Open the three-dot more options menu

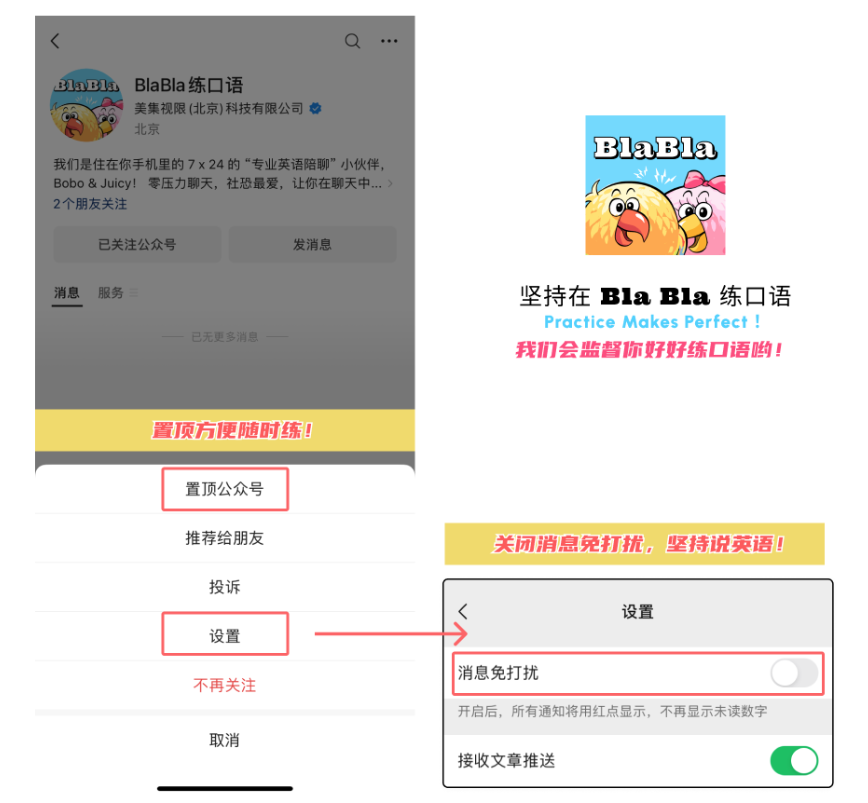click(x=389, y=41)
